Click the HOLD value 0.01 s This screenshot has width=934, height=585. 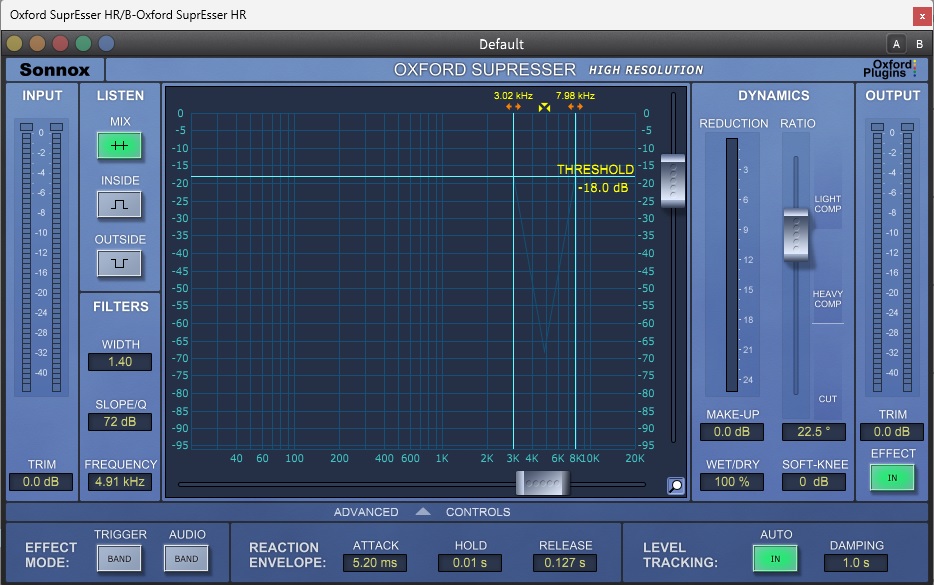pos(470,563)
